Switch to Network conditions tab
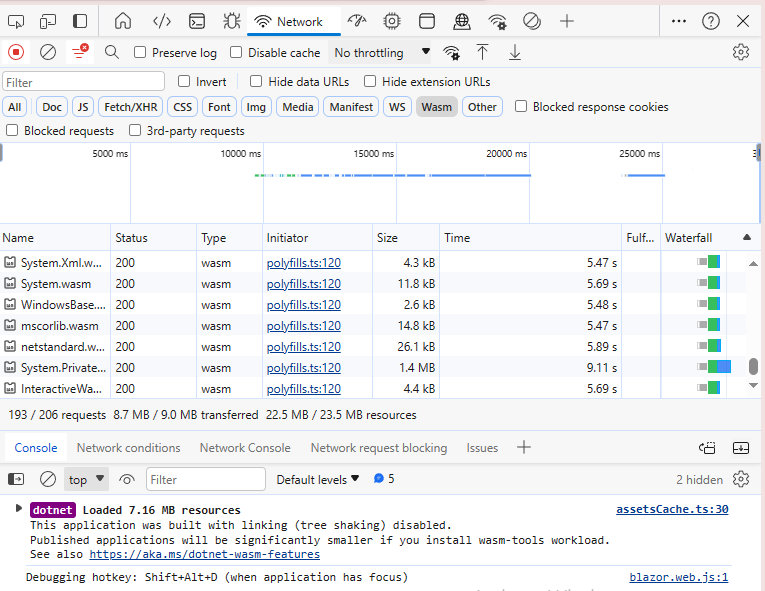The height and width of the screenshot is (591, 765). [x=128, y=448]
